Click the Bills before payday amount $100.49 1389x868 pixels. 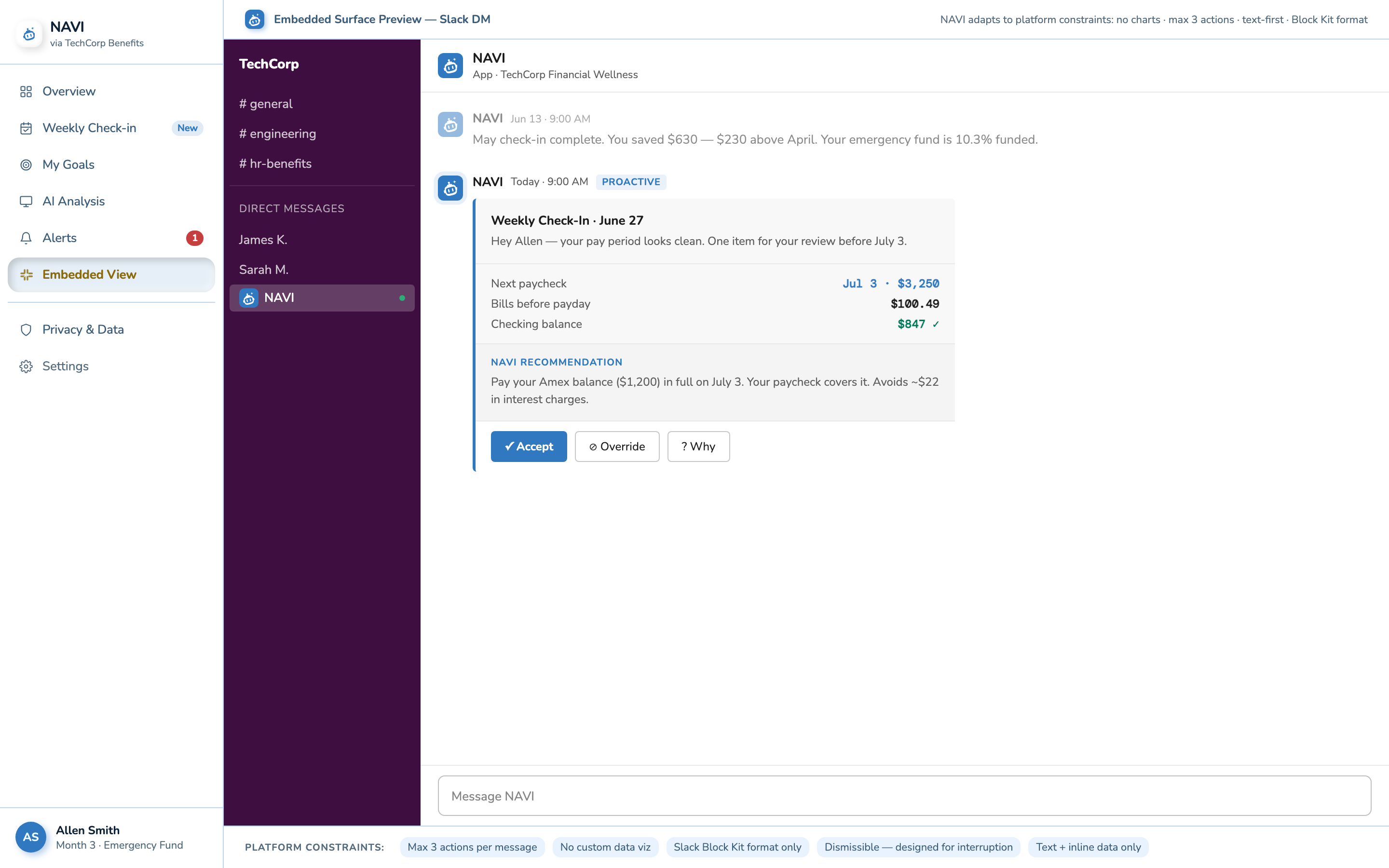915,304
